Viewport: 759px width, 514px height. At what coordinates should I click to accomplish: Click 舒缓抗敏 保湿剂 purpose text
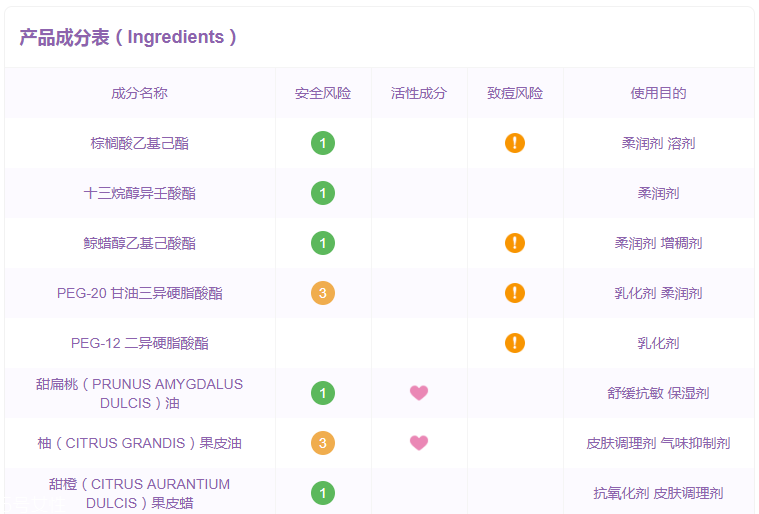(658, 393)
